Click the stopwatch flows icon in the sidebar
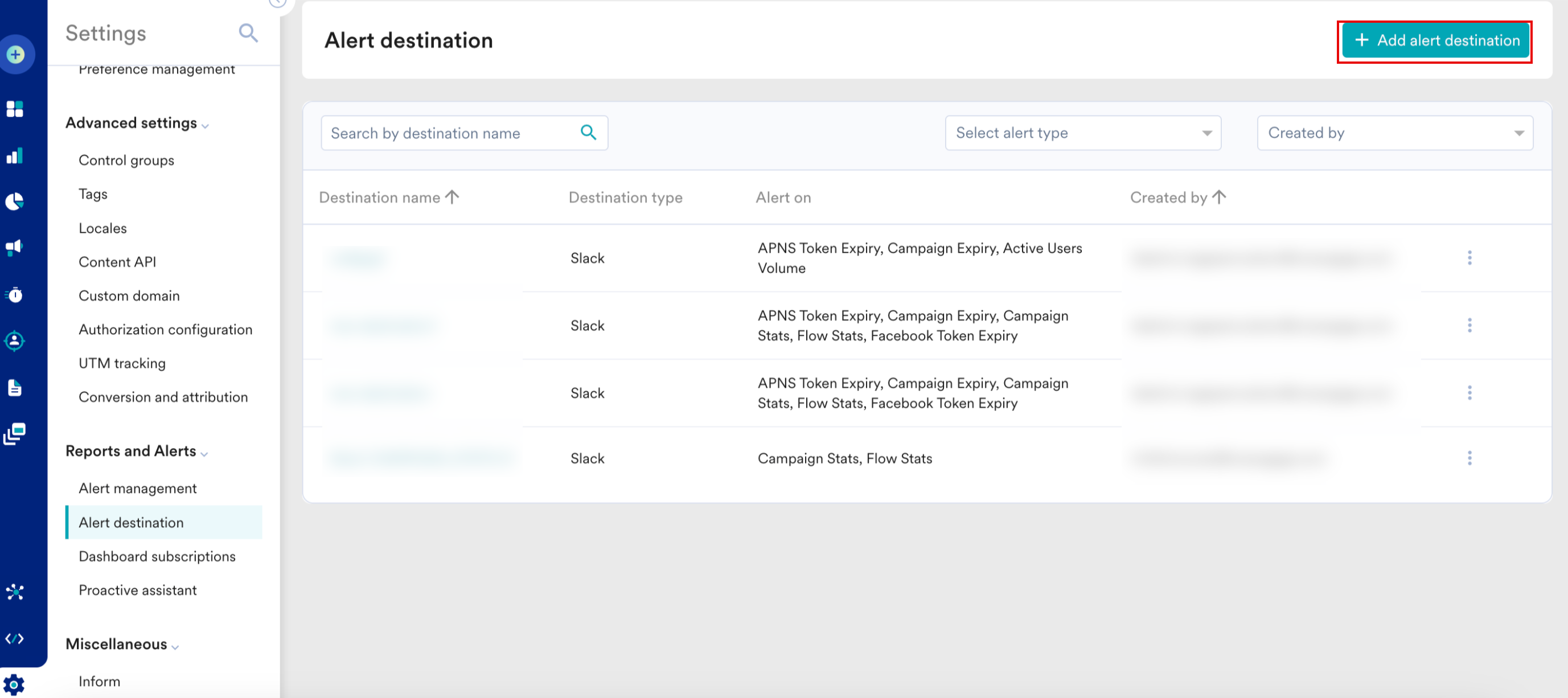1568x698 pixels. (15, 295)
